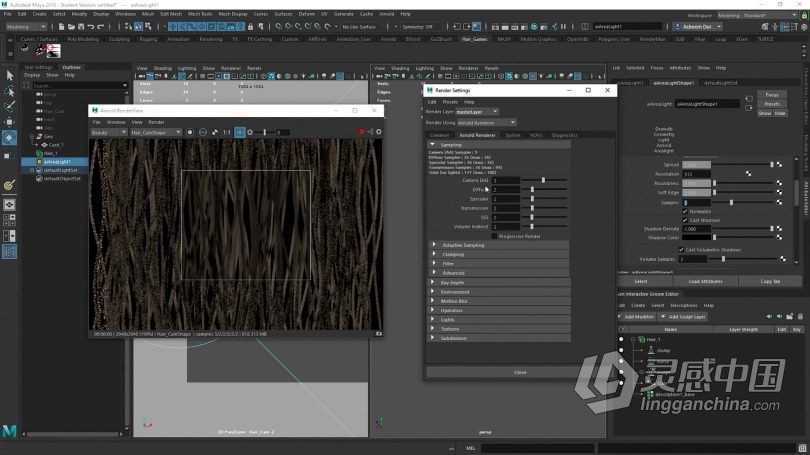This screenshot has height=455, width=810.
Task: Click the Add Sculpt Layer button
Action: click(x=682, y=317)
